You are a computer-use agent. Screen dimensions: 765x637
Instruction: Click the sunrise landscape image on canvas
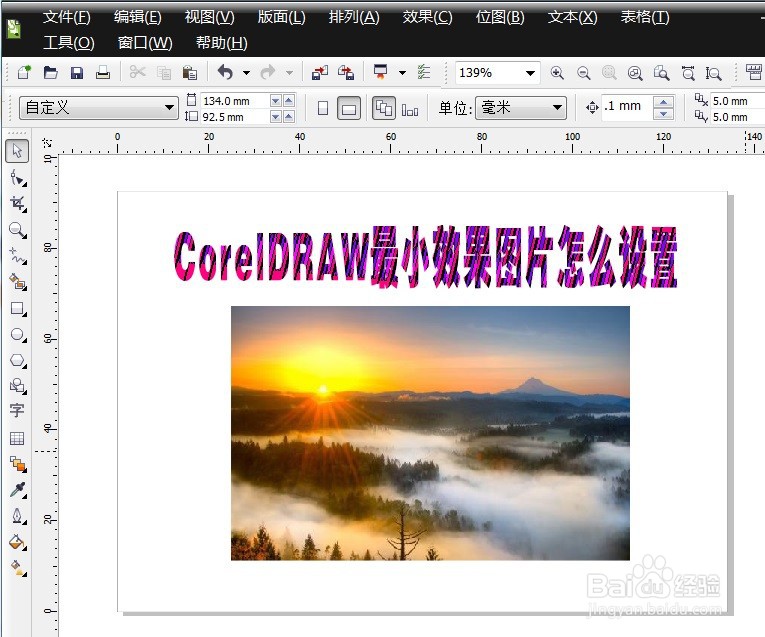pos(430,433)
